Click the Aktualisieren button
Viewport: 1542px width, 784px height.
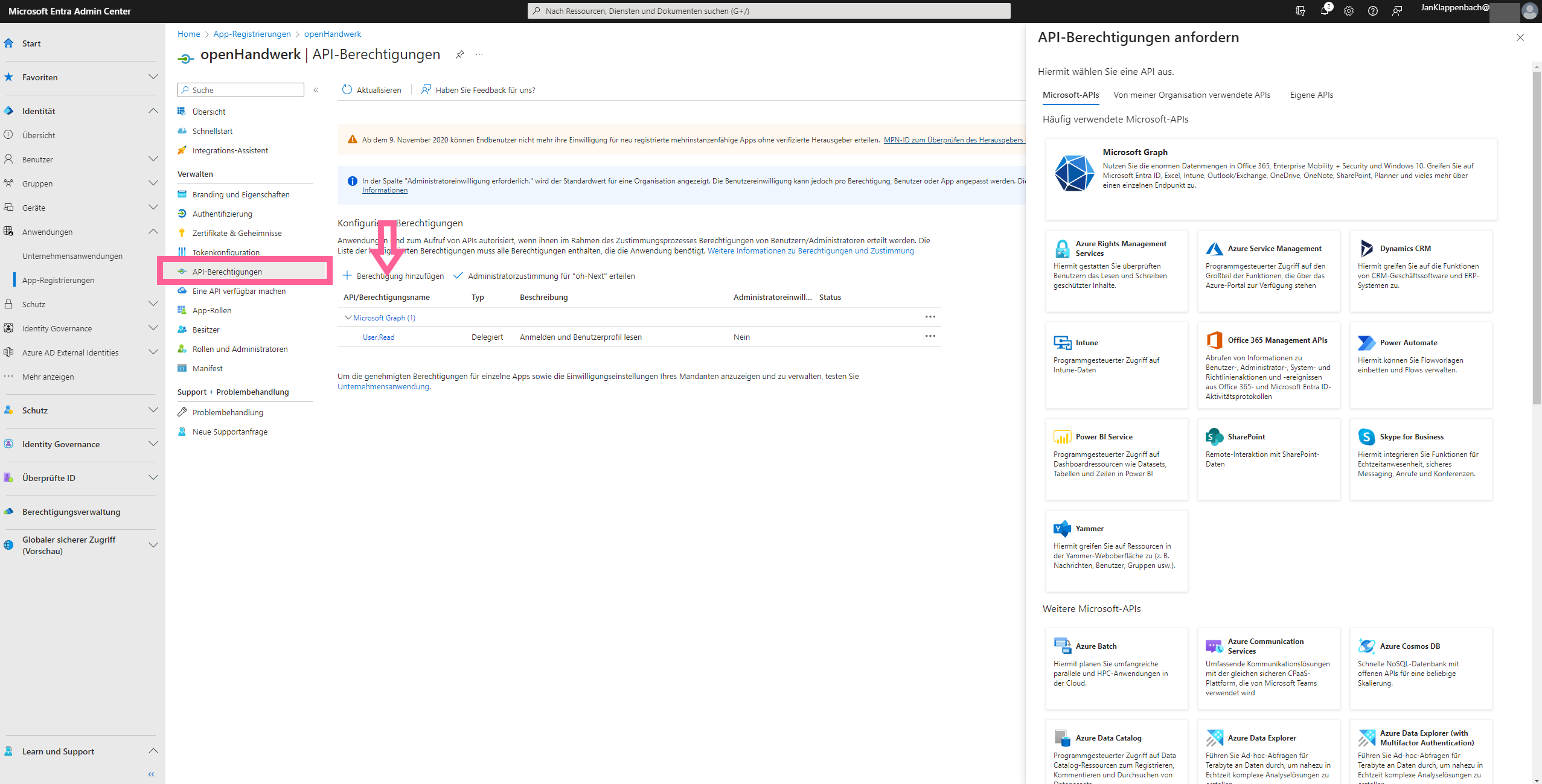click(x=371, y=90)
